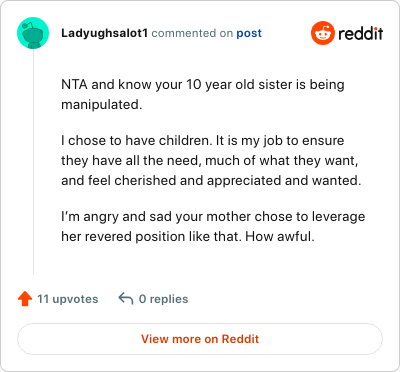400x372 pixels.
Task: Click the comment thread vertical line
Action: [33, 162]
